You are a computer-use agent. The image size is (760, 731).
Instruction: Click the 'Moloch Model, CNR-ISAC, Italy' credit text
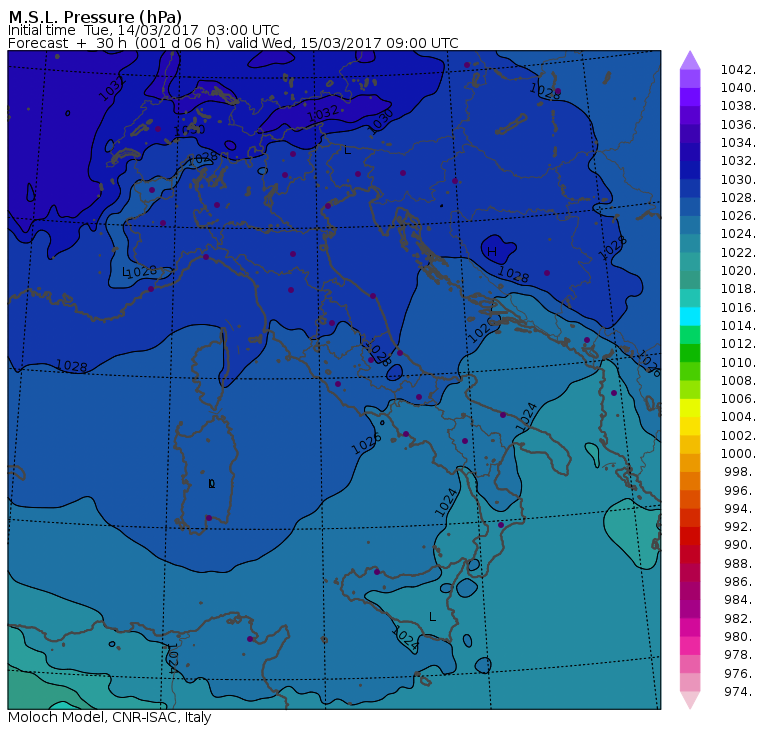click(x=110, y=717)
